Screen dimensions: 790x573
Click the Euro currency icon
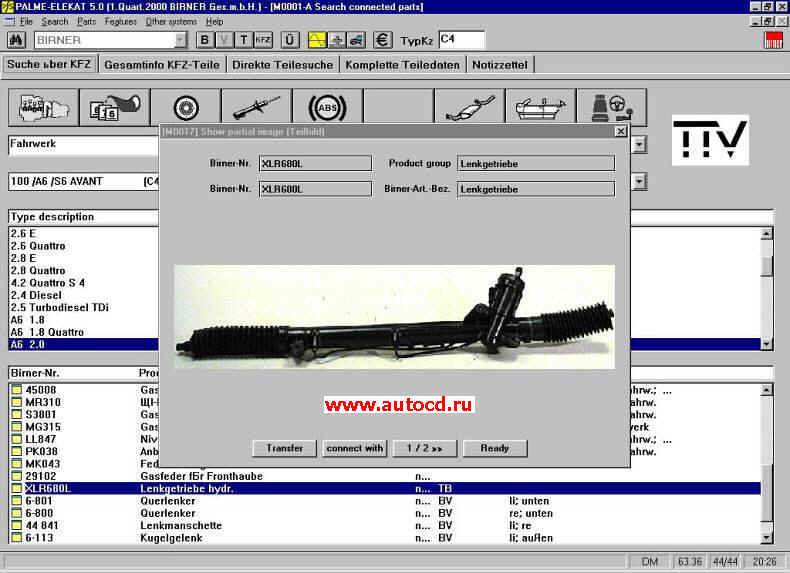[x=383, y=40]
